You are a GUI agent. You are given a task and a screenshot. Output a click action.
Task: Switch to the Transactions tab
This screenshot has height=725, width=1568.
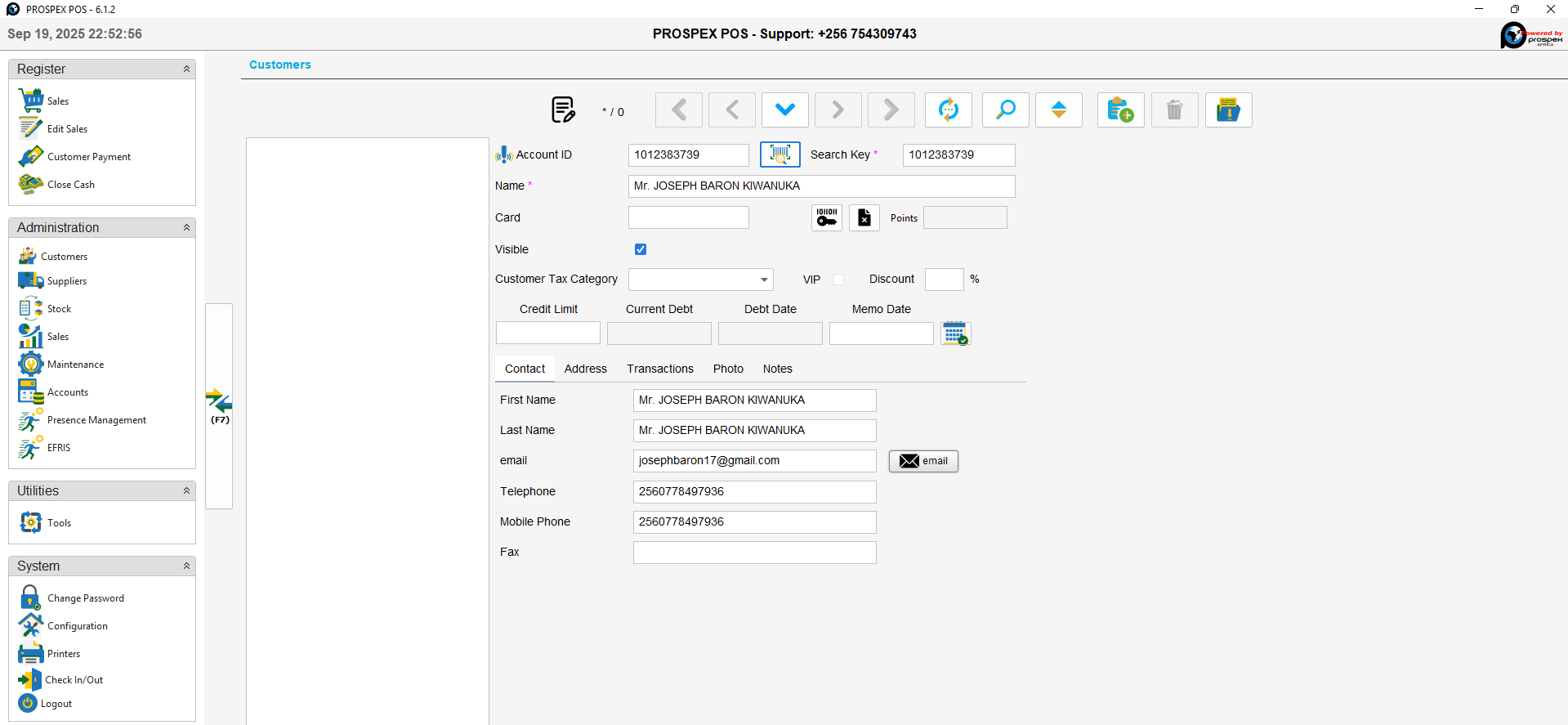(659, 369)
